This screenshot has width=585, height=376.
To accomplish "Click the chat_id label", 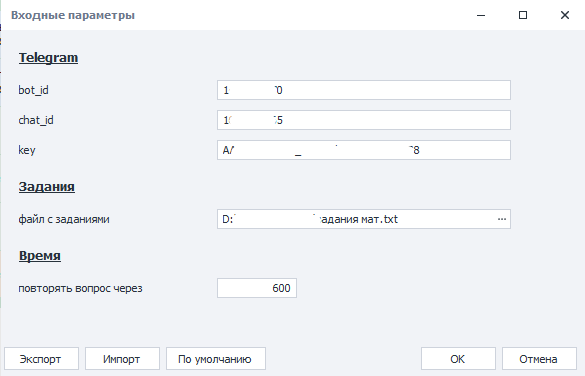I will click(36, 120).
